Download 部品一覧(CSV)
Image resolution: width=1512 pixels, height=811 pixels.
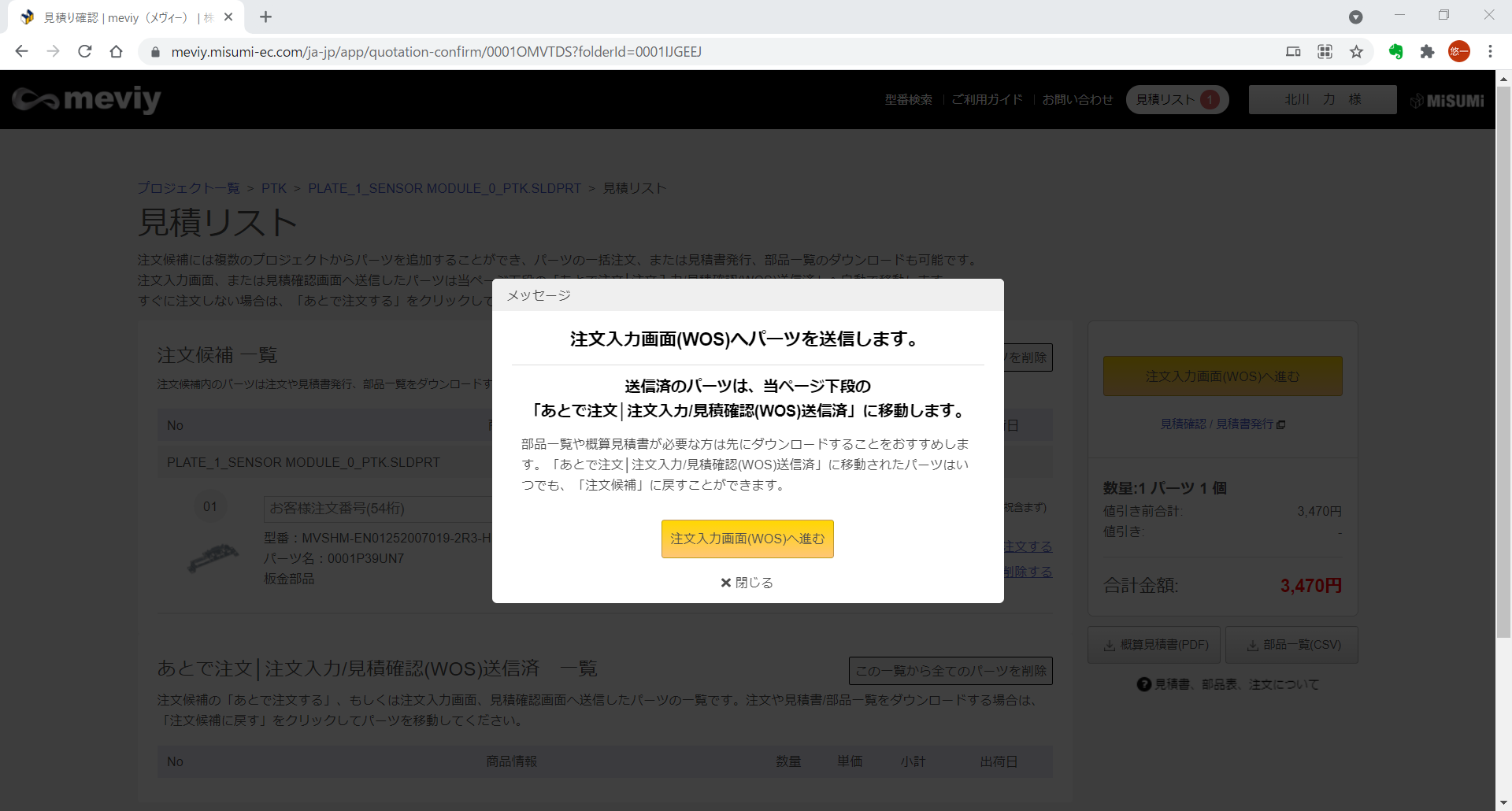(x=1291, y=645)
